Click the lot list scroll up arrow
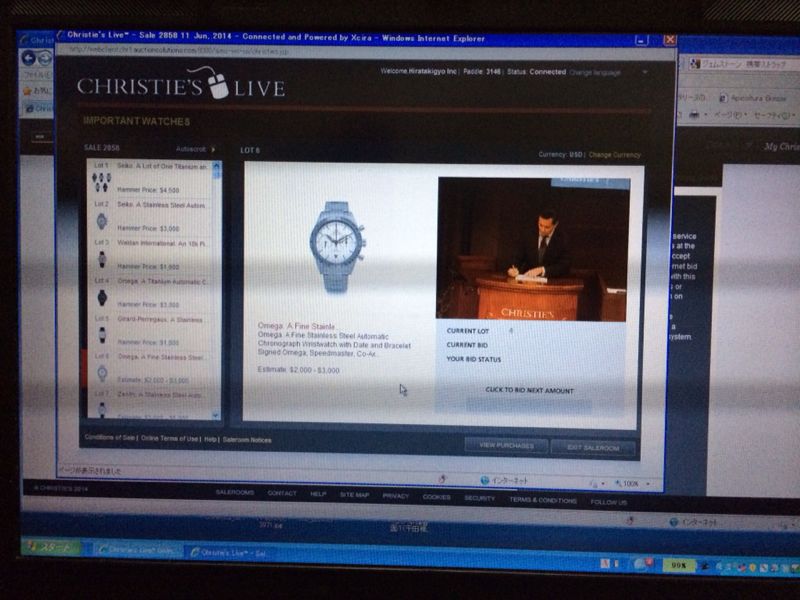This screenshot has height=600, width=800. (216, 166)
